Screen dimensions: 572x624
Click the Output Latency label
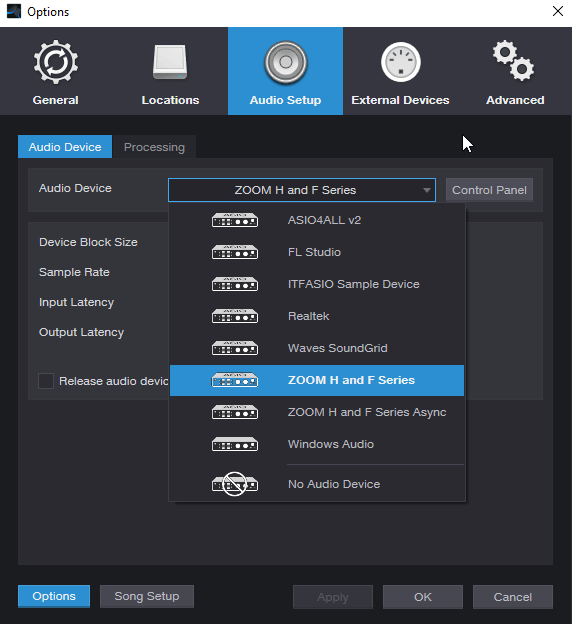(x=82, y=332)
